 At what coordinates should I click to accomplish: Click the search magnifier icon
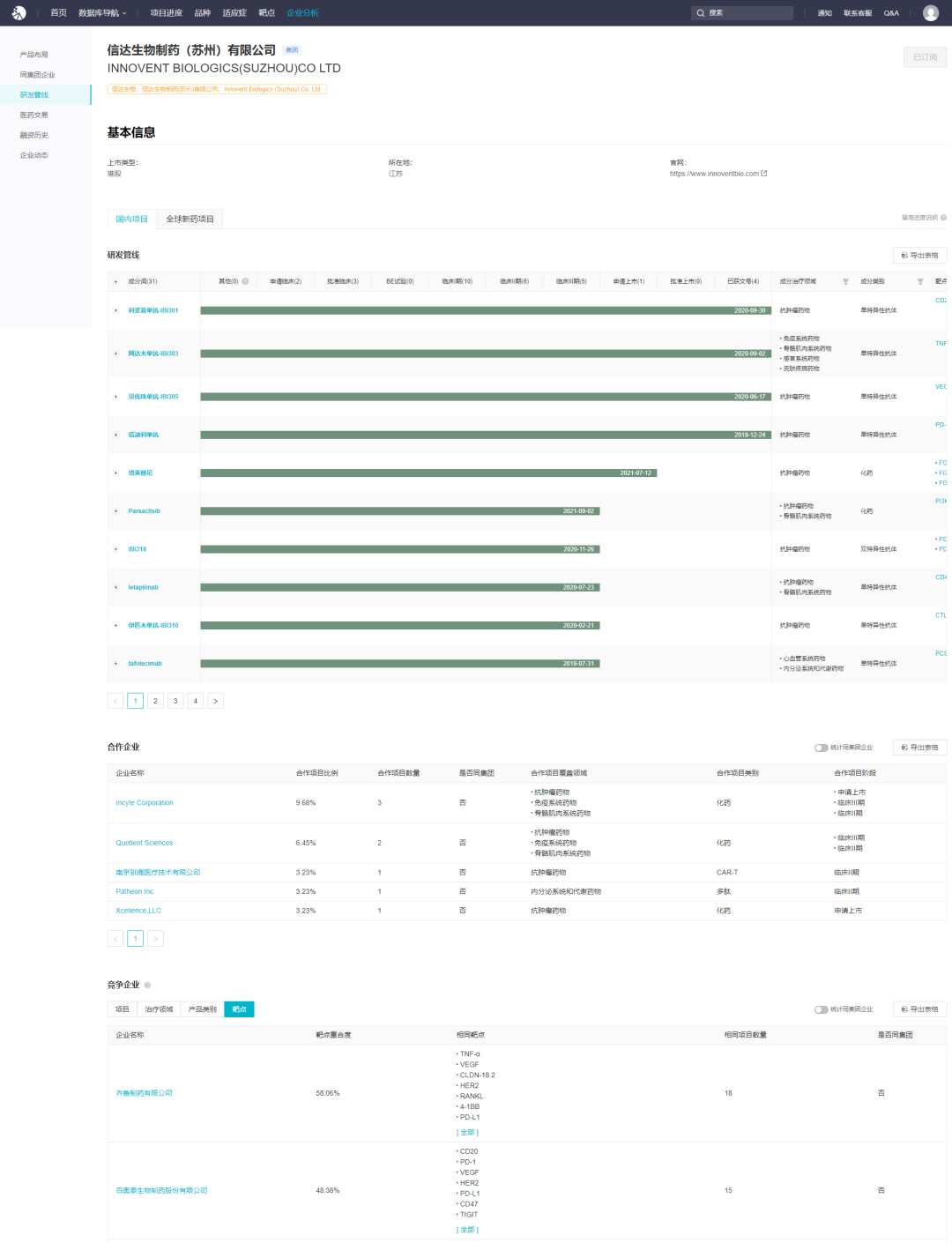point(701,13)
